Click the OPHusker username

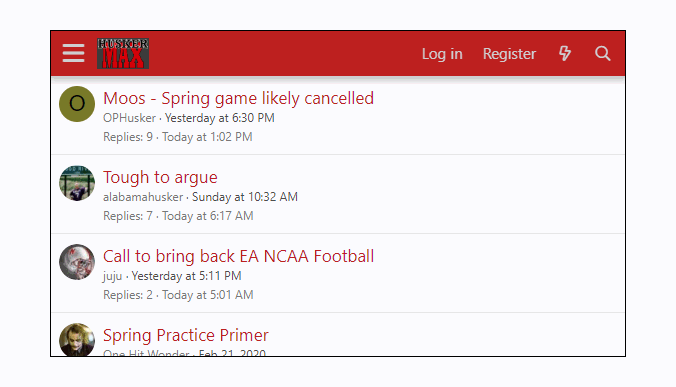(129, 118)
